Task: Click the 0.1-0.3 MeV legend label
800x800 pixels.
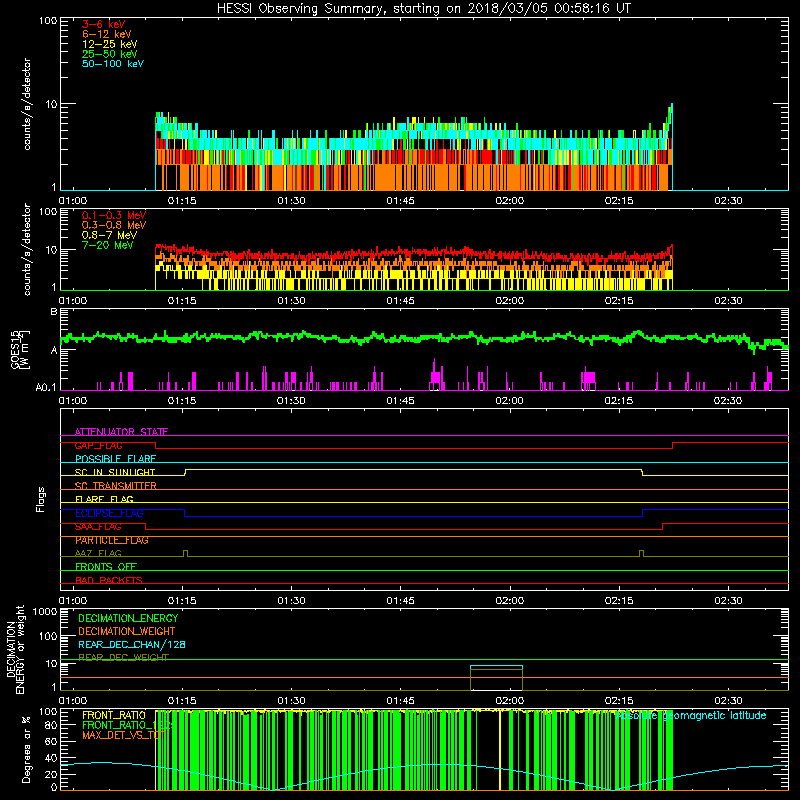Action: [114, 215]
